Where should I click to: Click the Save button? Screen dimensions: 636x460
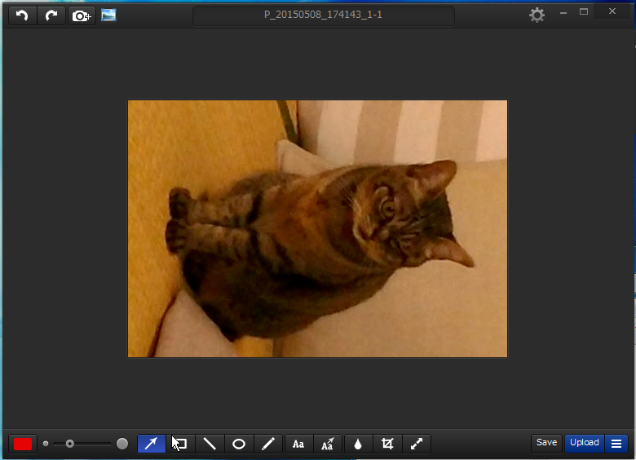(546, 443)
